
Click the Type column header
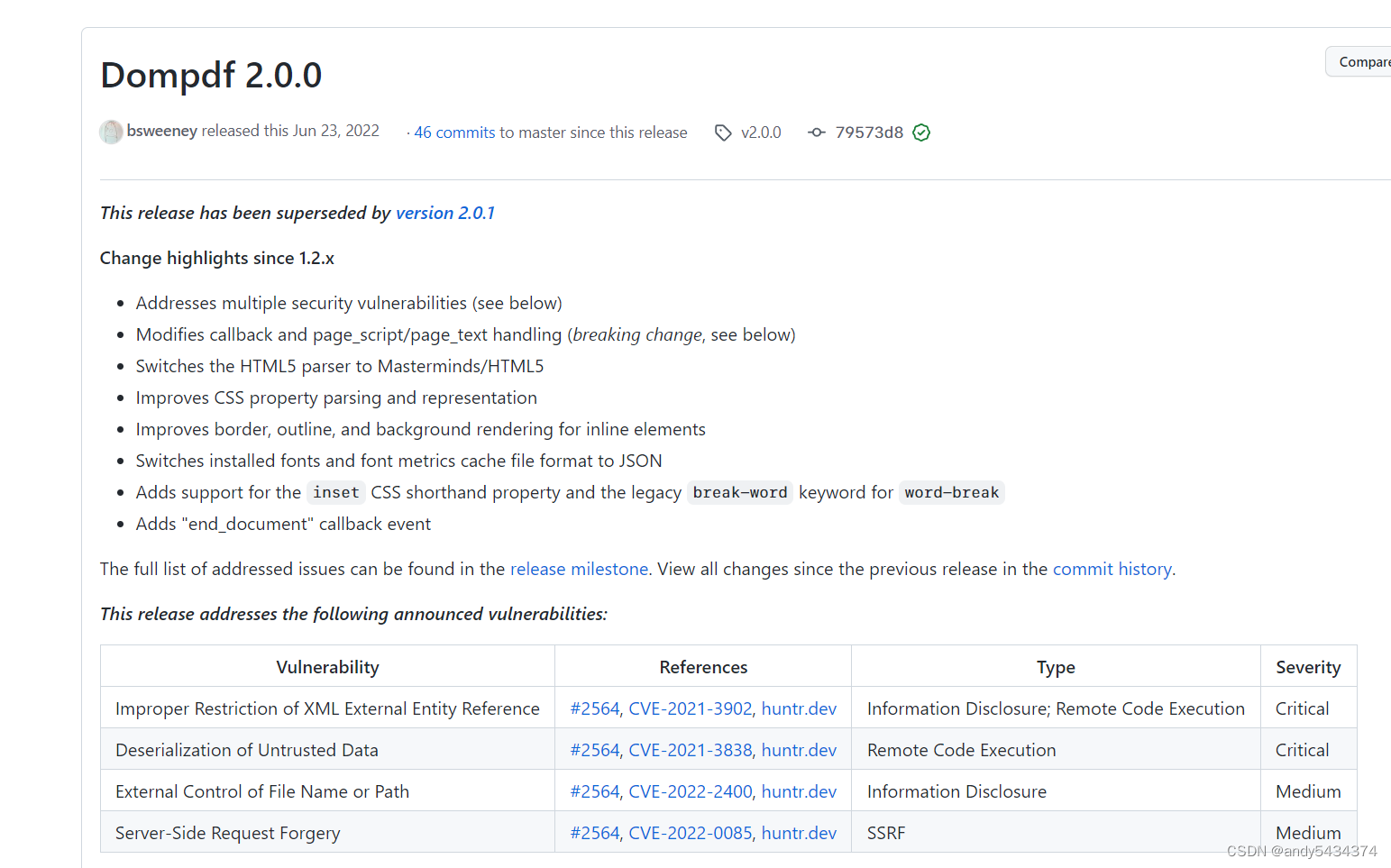(1056, 667)
